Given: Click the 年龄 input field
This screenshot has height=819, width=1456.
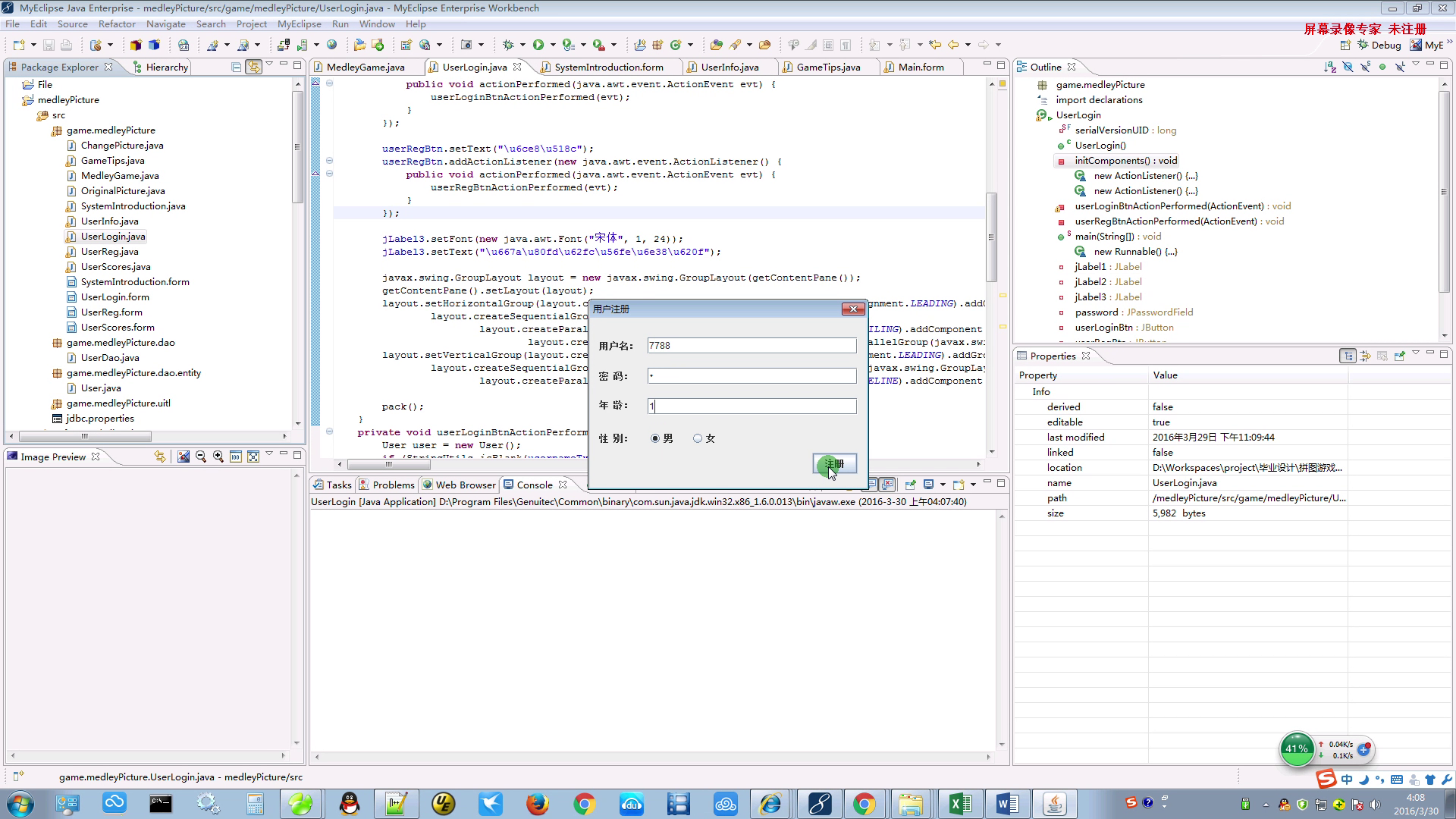Looking at the screenshot, I should (x=752, y=406).
